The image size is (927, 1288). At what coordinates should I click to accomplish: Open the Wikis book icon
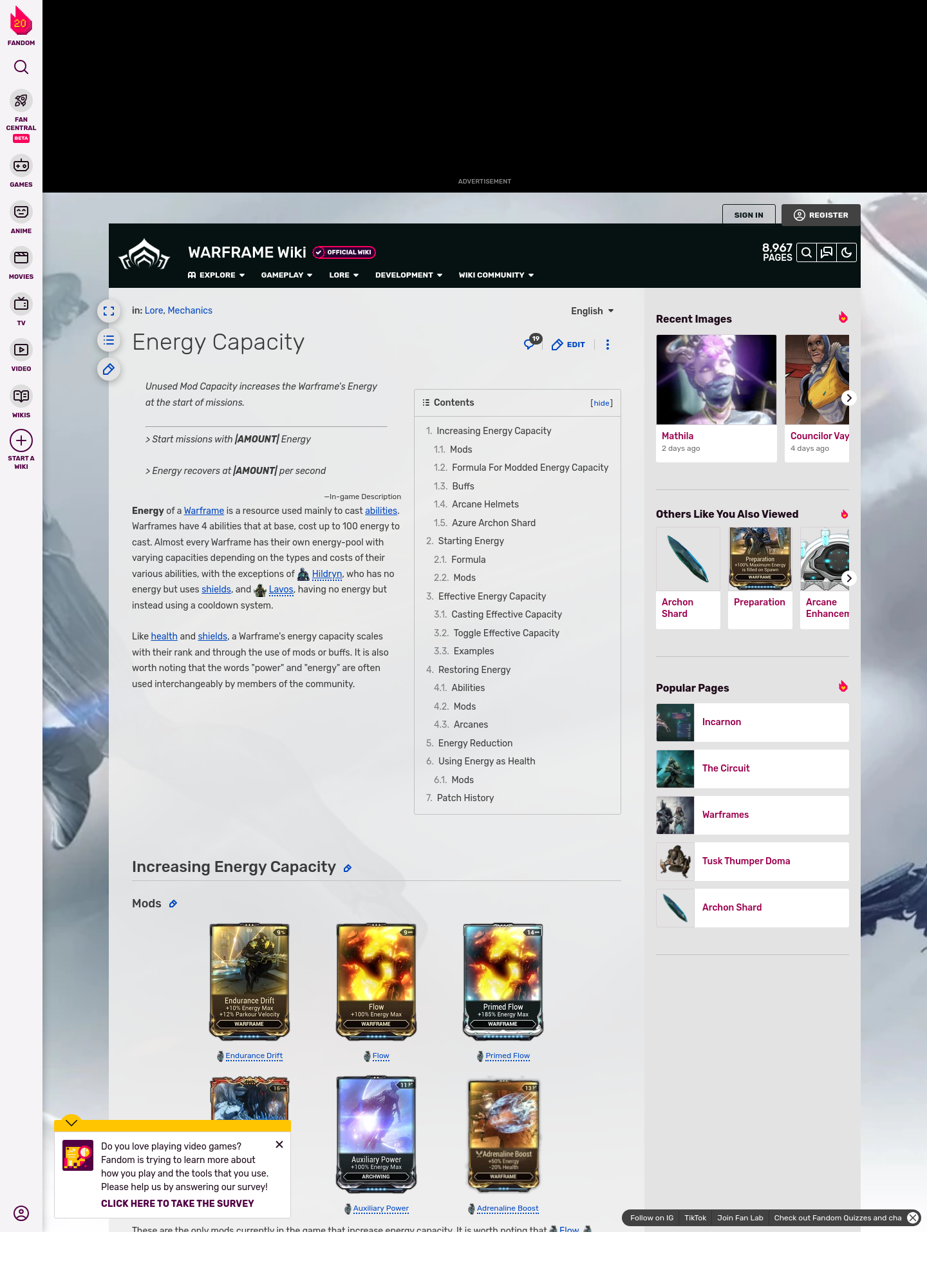(21, 396)
